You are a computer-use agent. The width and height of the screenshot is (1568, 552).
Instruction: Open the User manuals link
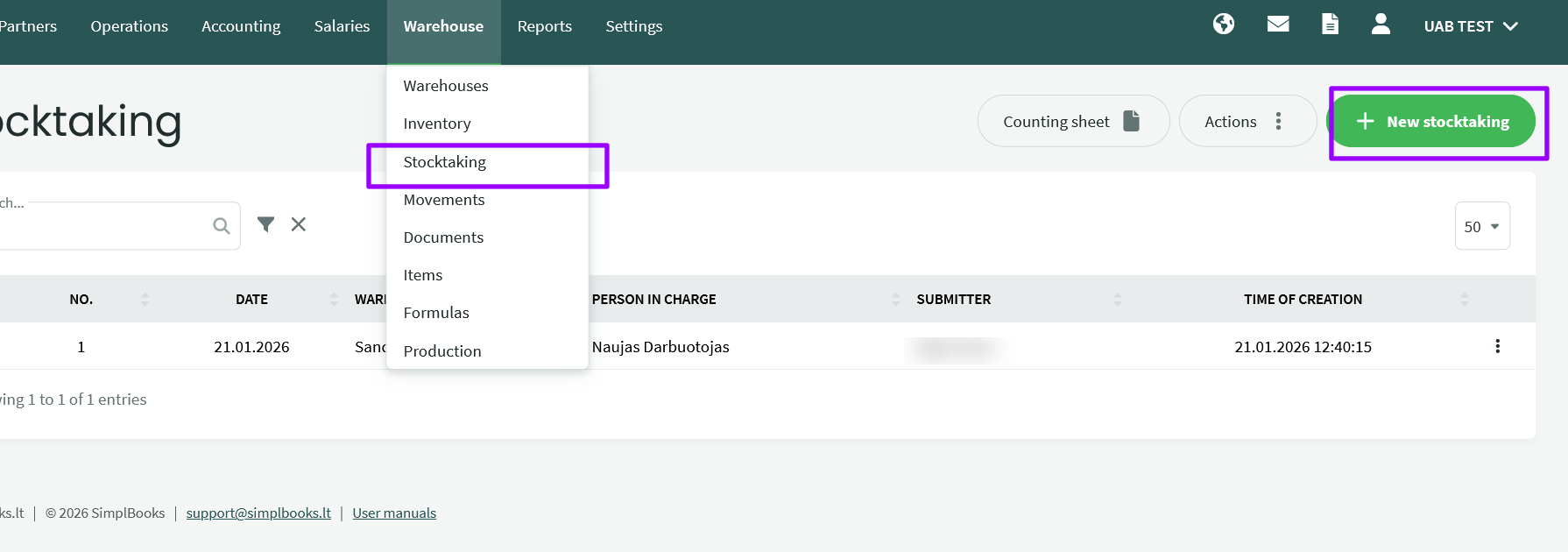click(394, 513)
